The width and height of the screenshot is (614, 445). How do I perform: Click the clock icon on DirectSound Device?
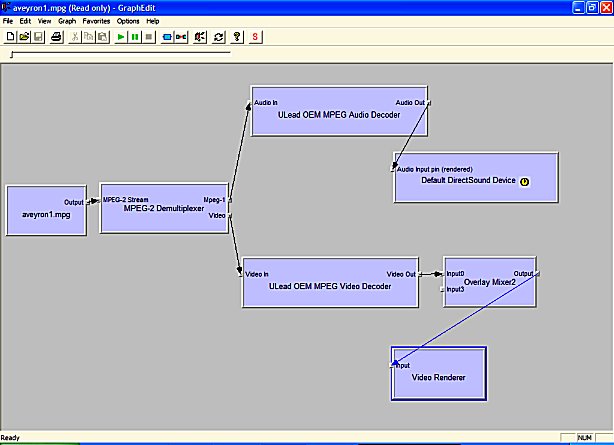point(524,182)
